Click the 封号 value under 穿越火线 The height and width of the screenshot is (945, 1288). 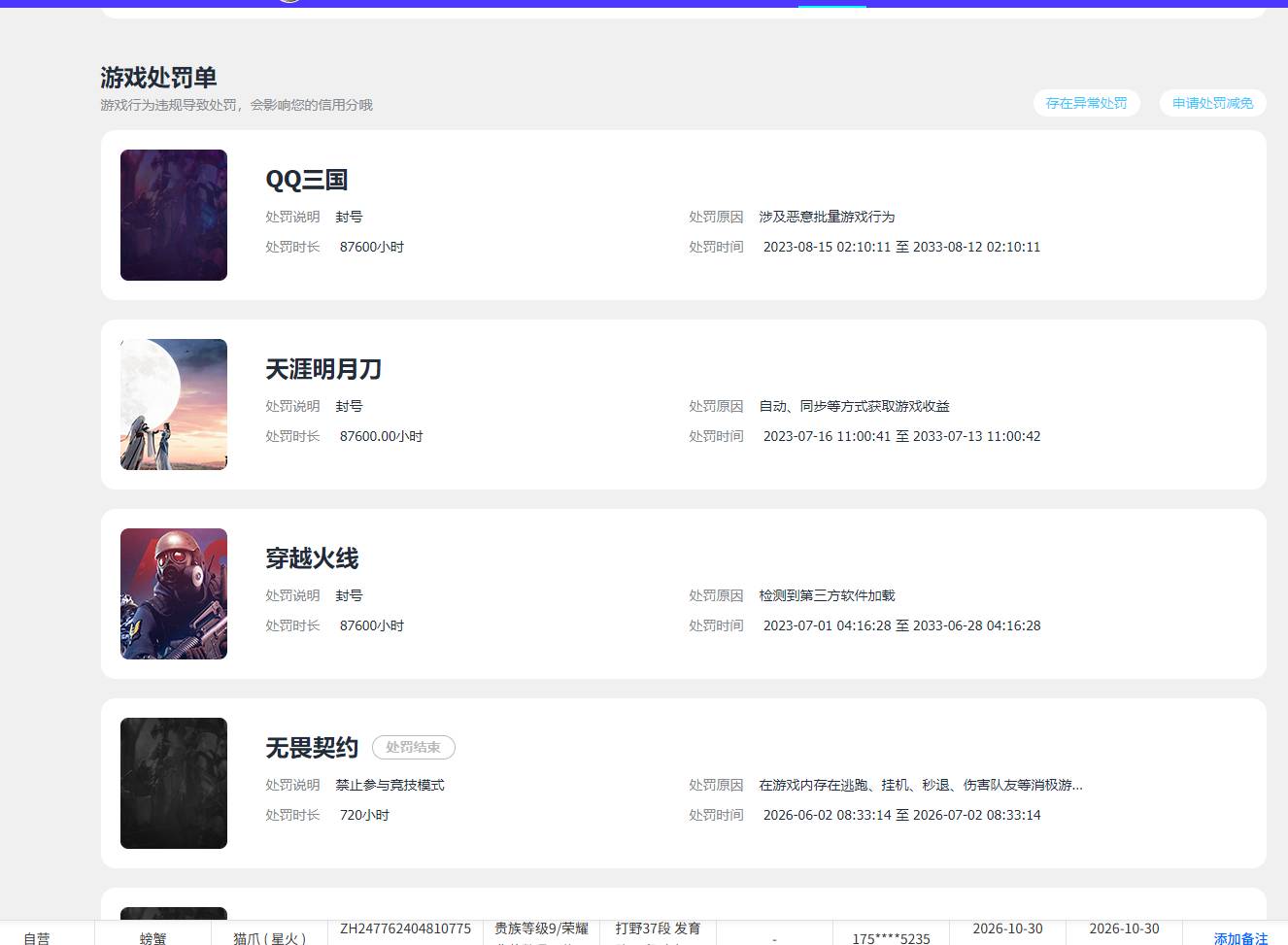click(349, 595)
